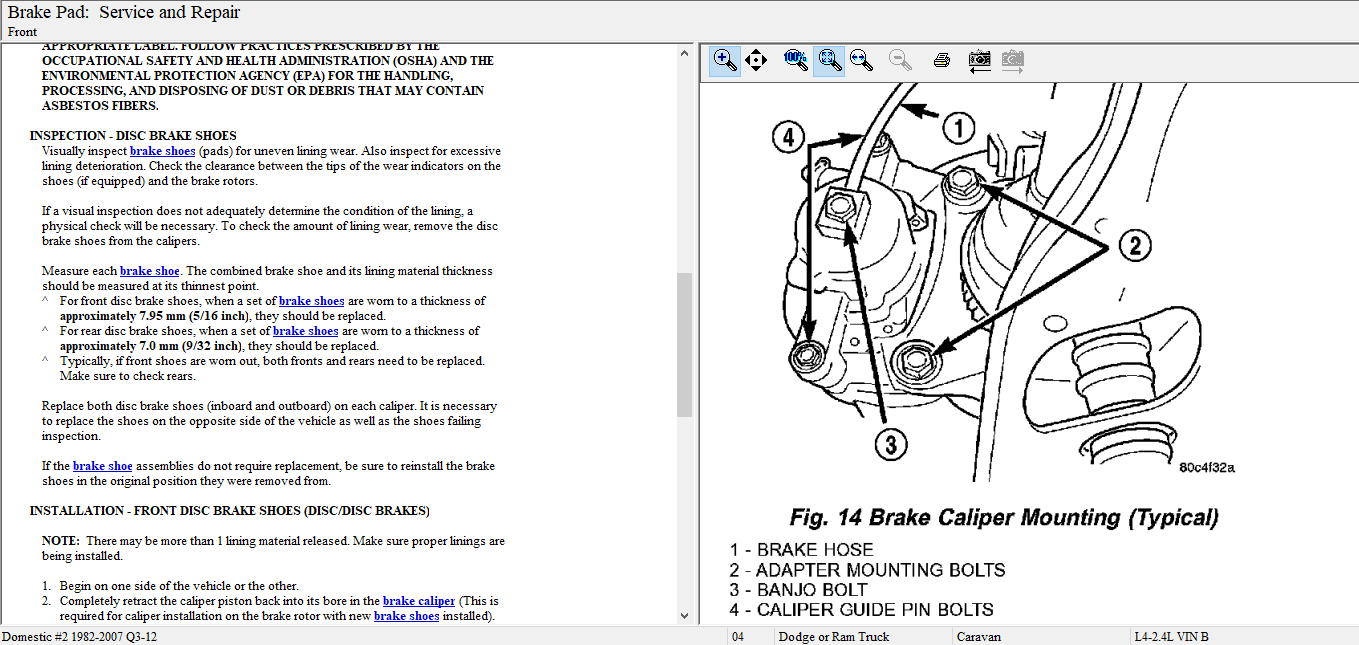The width and height of the screenshot is (1359, 645).
Task: Open 'brake shoe' link before 'assemblies'
Action: click(x=103, y=466)
